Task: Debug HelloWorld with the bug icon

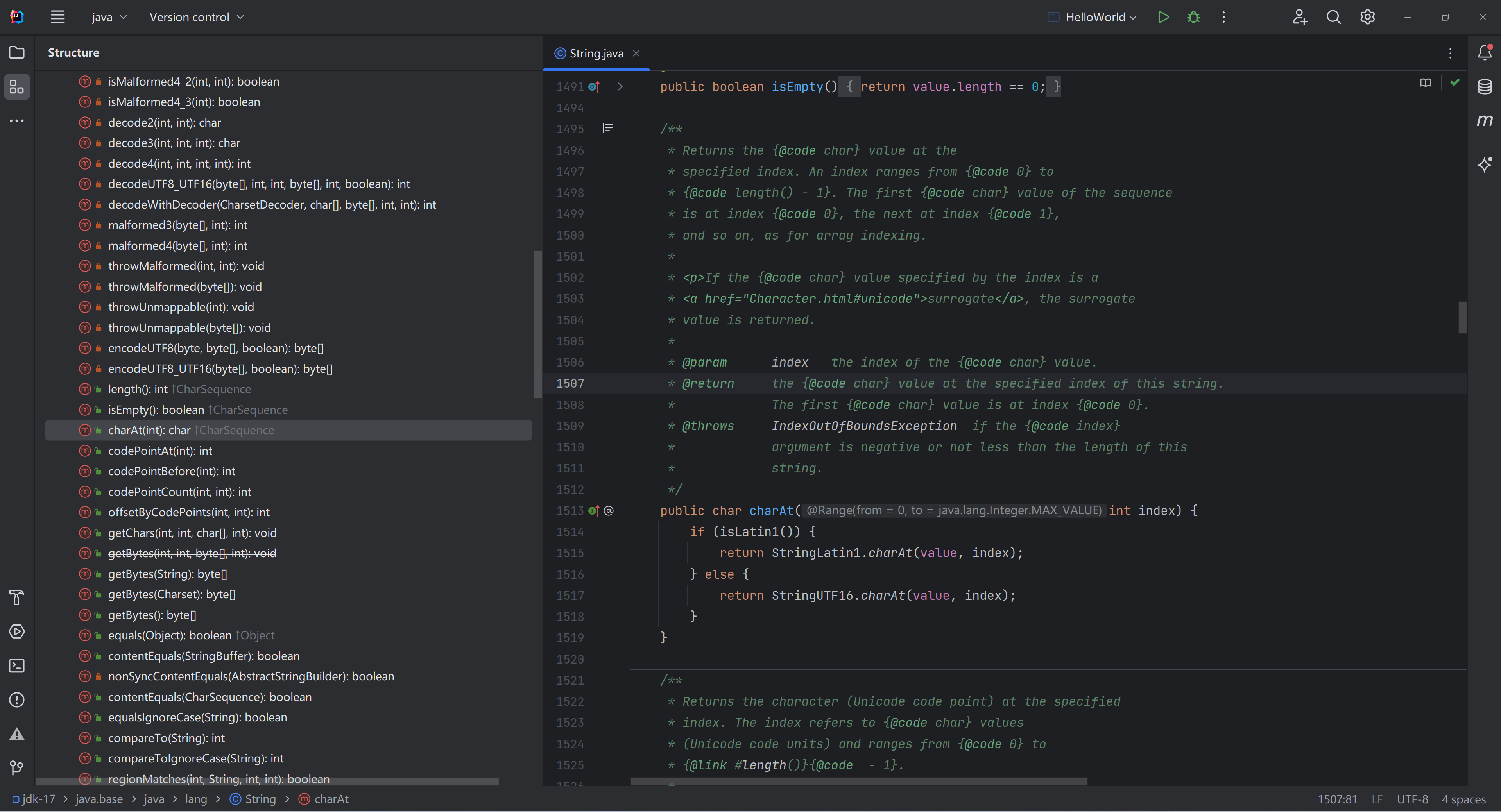Action: tap(1193, 17)
